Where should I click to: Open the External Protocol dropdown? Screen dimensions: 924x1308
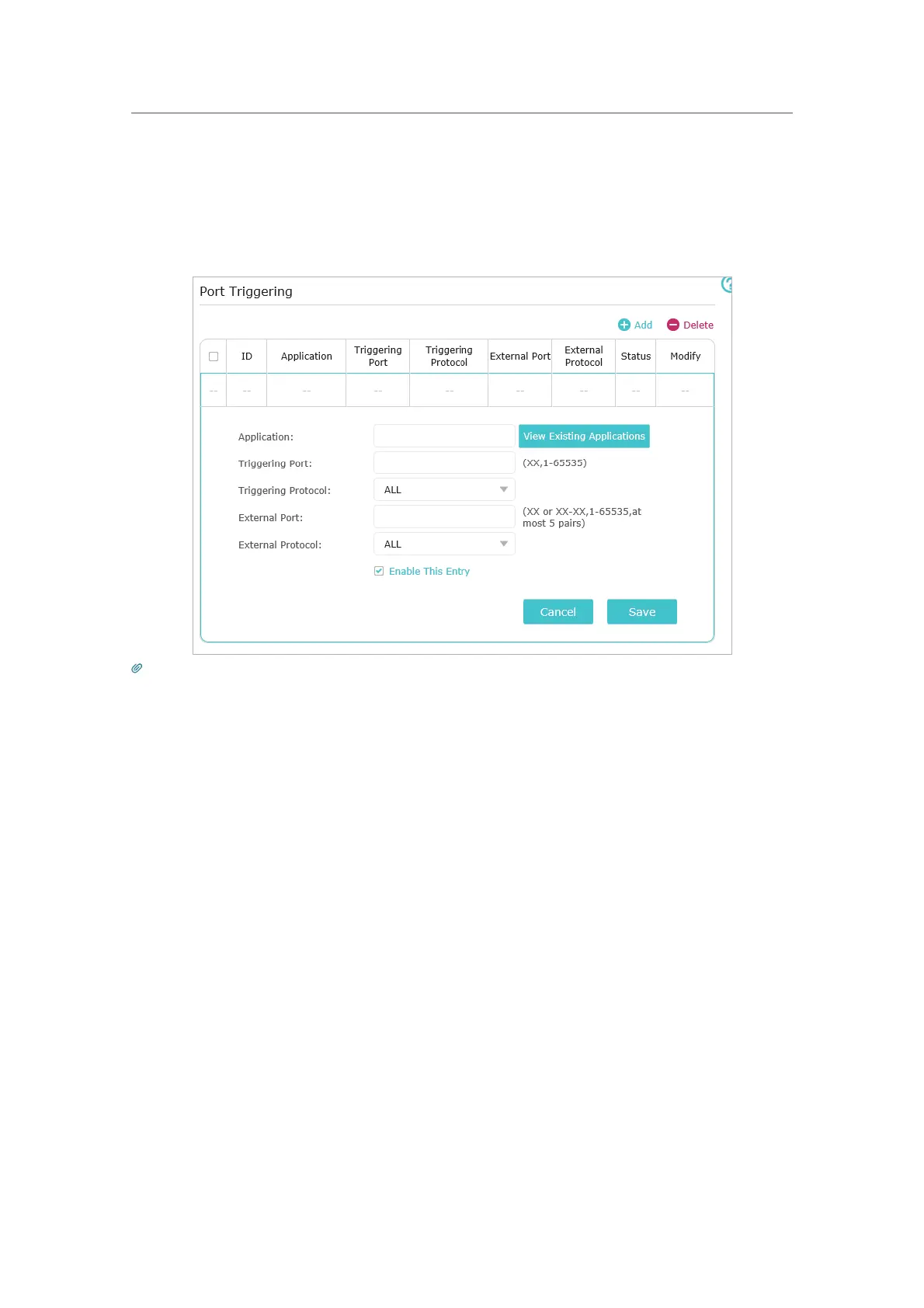(444, 544)
